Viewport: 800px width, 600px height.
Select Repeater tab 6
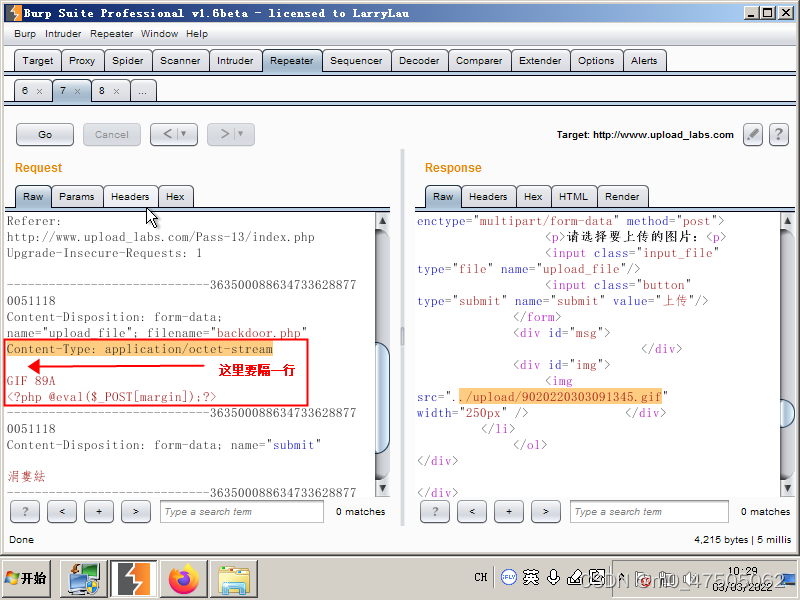pos(25,91)
